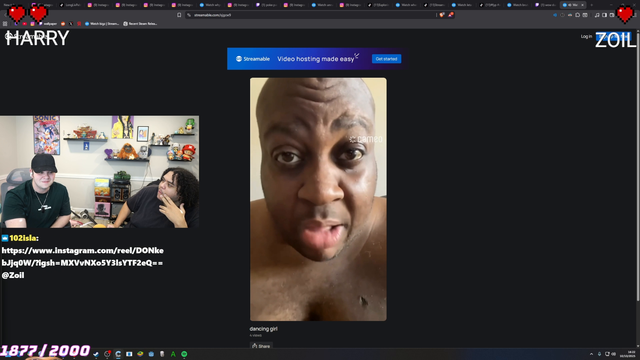
Task: Click Log in on Streamable
Action: pyautogui.click(x=586, y=36)
